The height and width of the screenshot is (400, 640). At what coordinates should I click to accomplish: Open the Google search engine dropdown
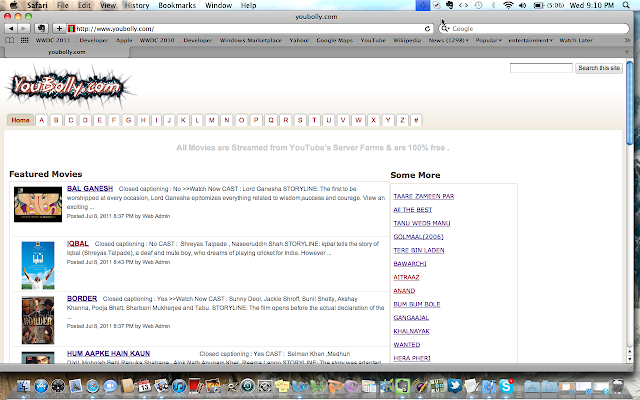(445, 29)
